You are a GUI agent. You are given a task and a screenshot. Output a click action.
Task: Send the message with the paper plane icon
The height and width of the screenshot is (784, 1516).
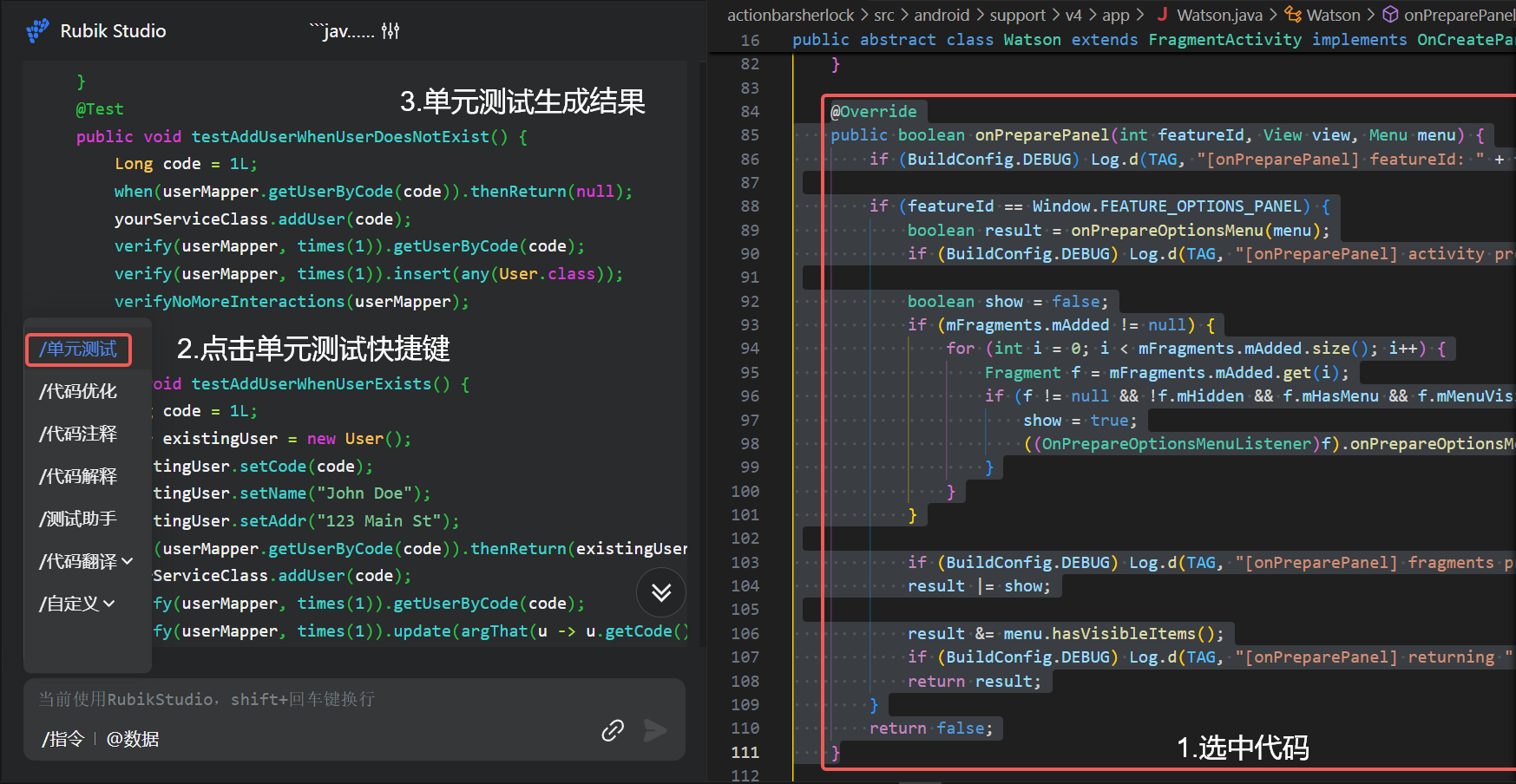pyautogui.click(x=655, y=730)
